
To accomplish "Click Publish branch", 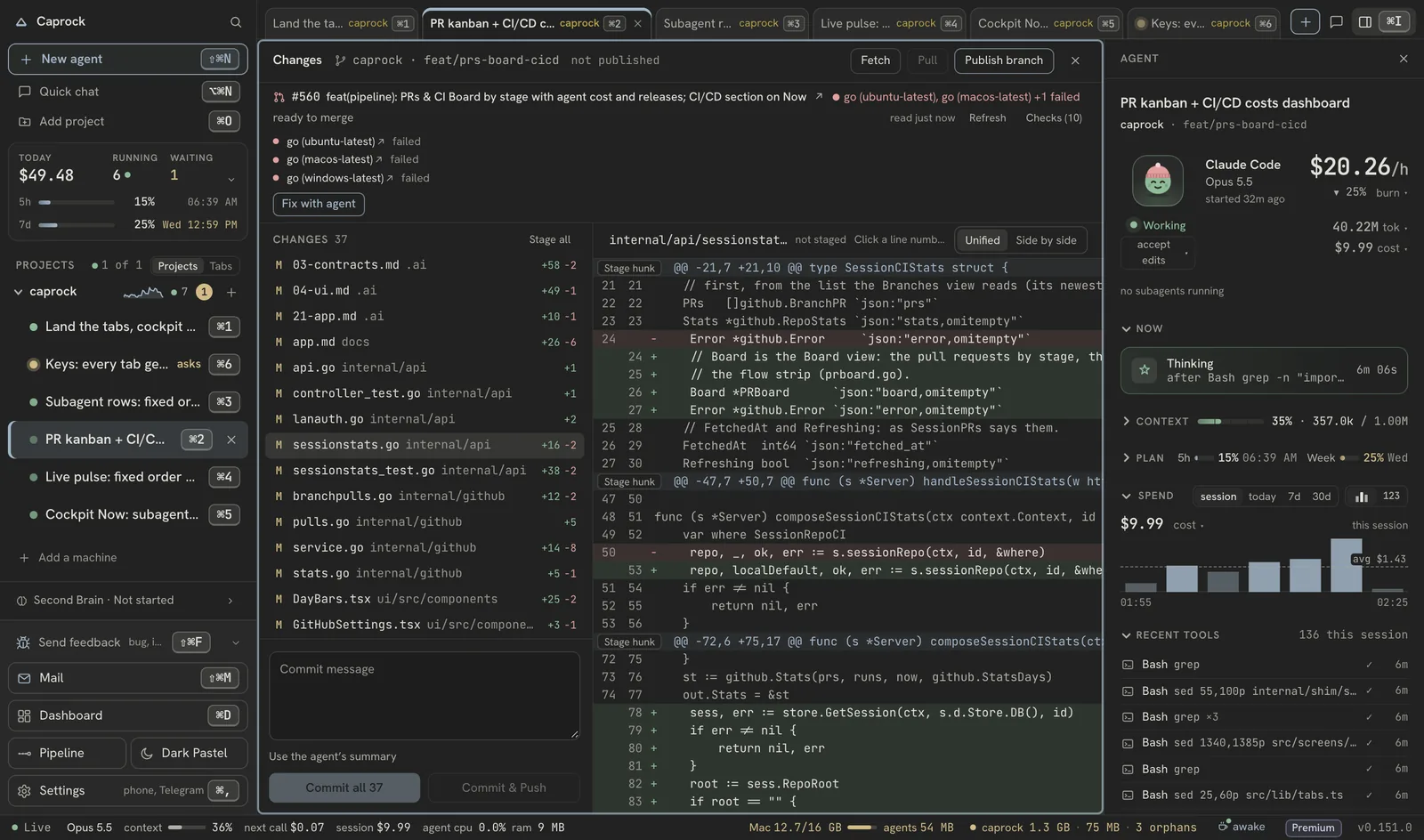I will tap(1004, 61).
